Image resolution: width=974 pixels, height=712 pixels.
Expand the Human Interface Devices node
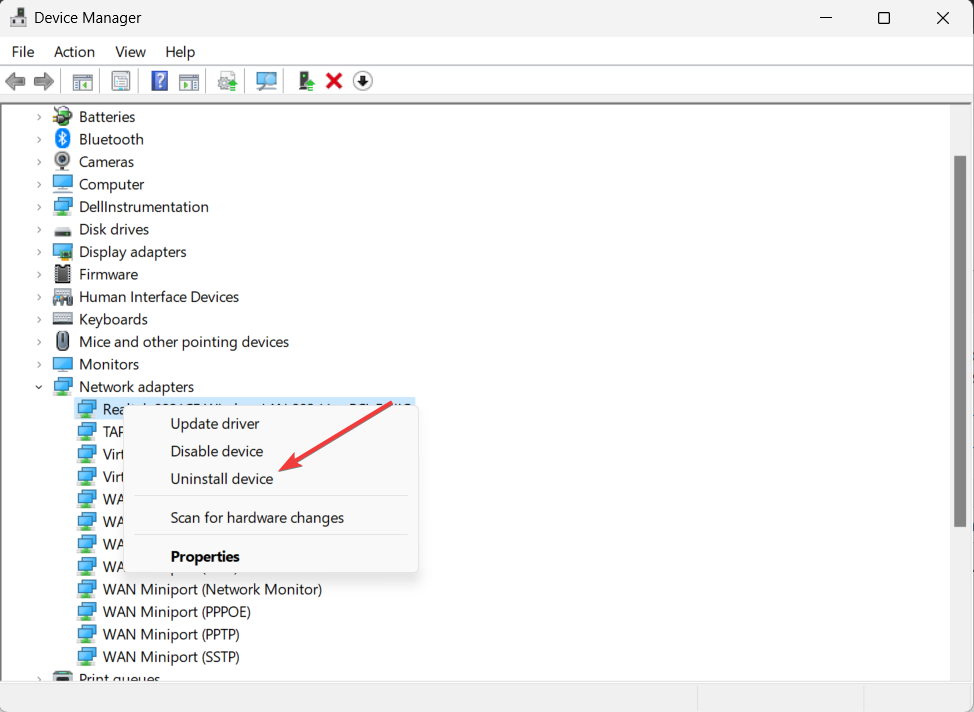39,297
